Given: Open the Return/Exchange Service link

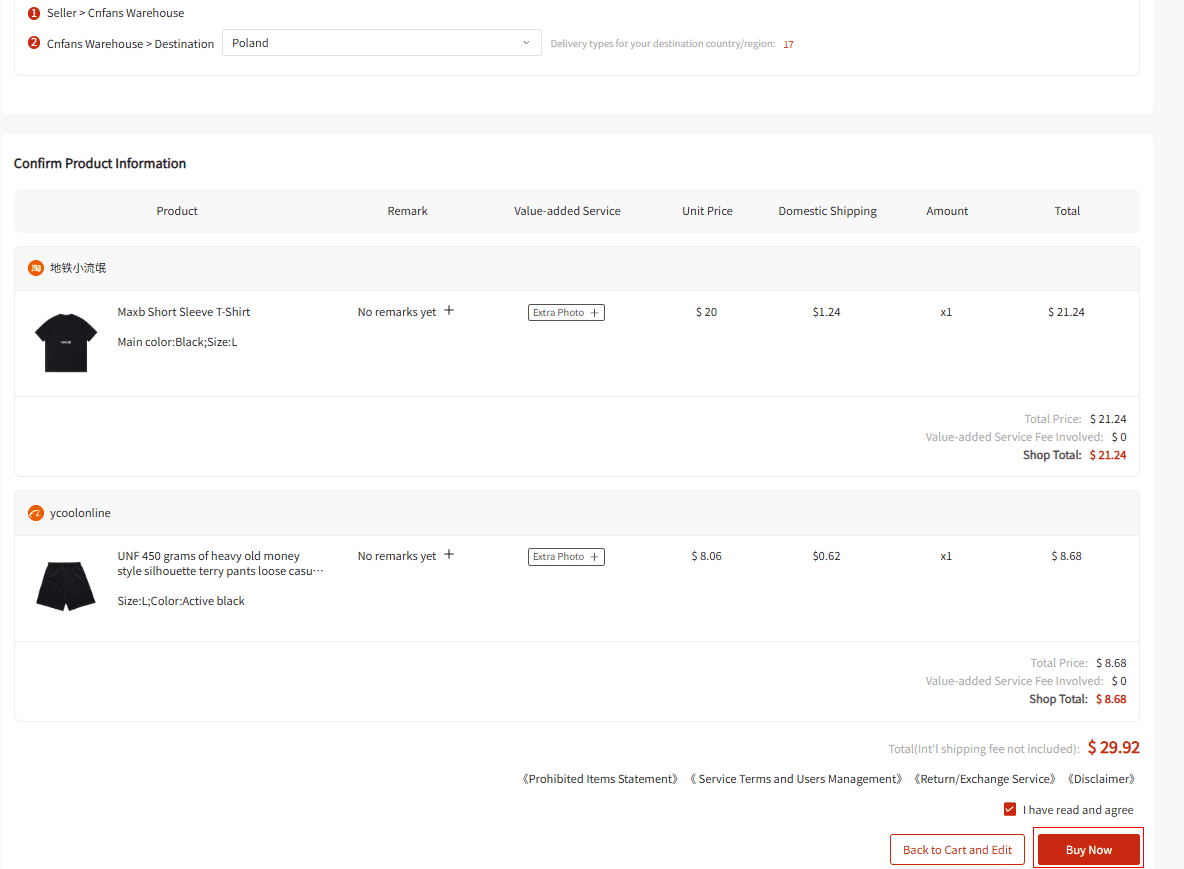Looking at the screenshot, I should (984, 779).
